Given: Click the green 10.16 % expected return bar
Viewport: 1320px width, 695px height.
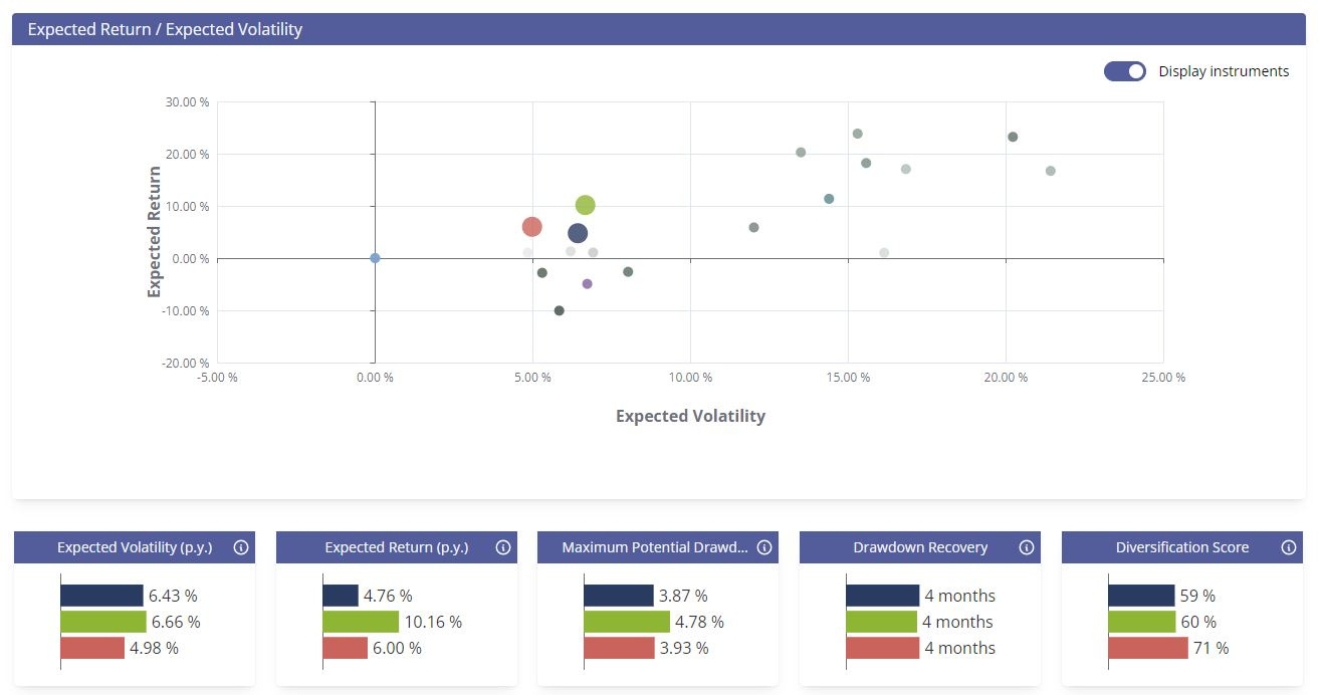Looking at the screenshot, I should coord(360,622).
